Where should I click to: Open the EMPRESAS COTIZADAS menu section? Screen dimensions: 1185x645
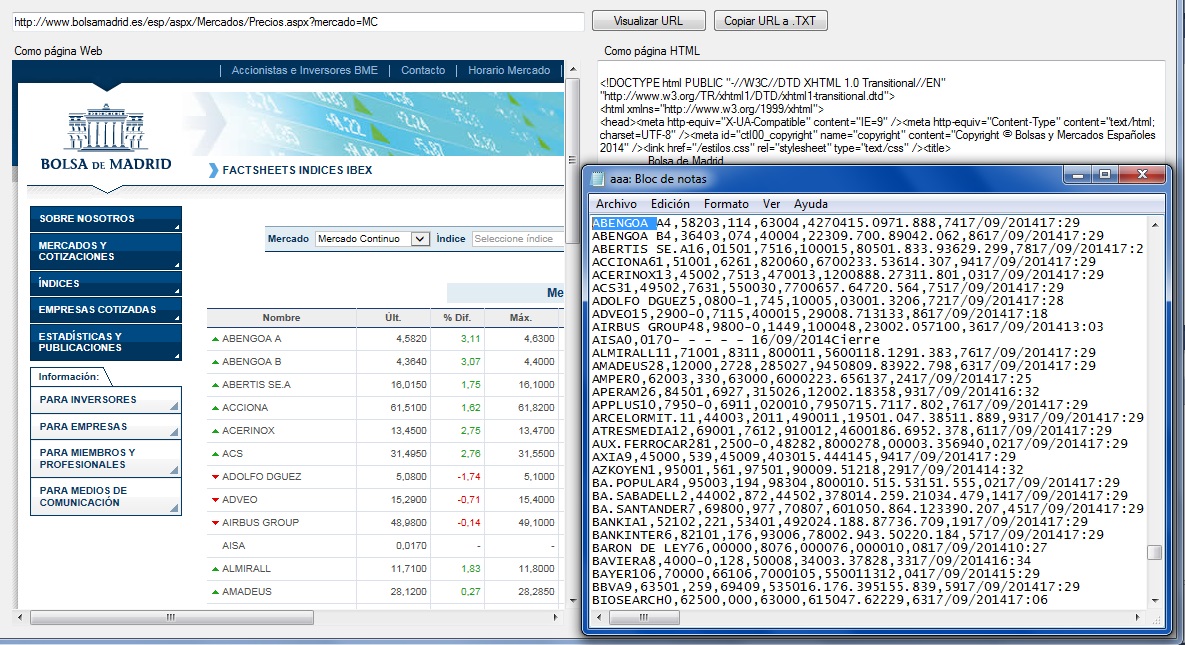(106, 309)
